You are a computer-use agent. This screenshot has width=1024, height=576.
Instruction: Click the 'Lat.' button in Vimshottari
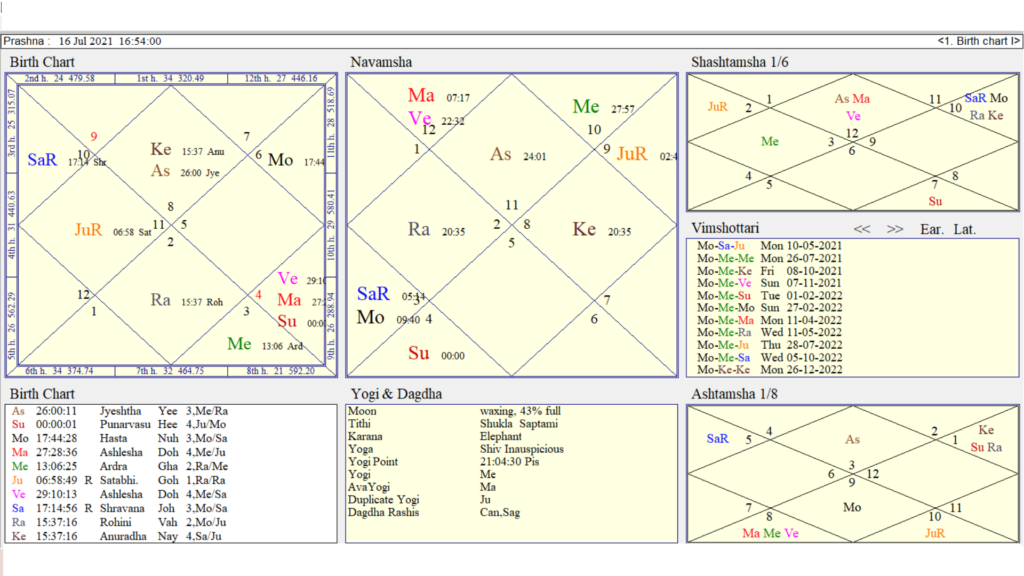coord(965,229)
